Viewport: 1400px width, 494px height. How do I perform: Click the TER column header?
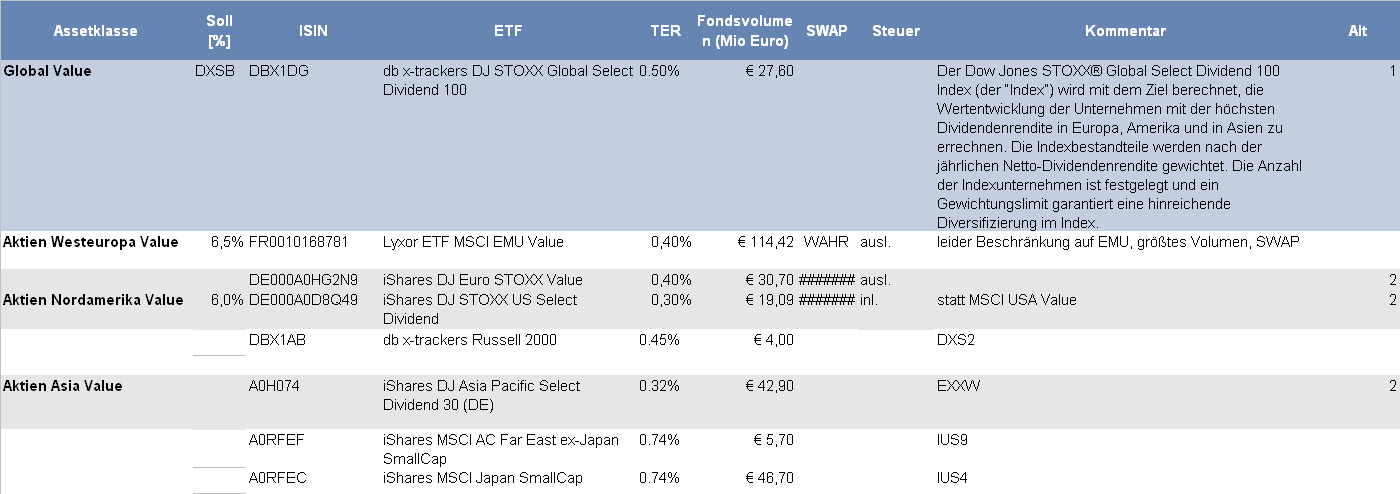[665, 31]
